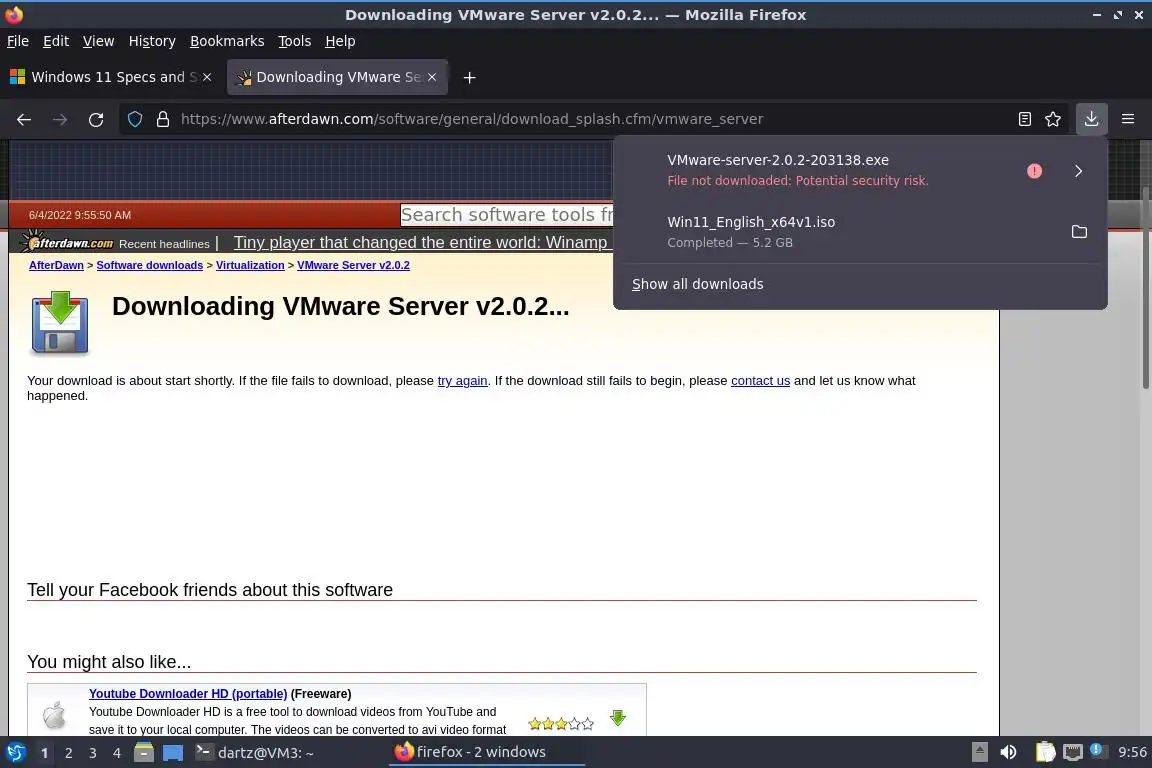The image size is (1152, 768).
Task: Open the Tools menu
Action: tap(295, 41)
